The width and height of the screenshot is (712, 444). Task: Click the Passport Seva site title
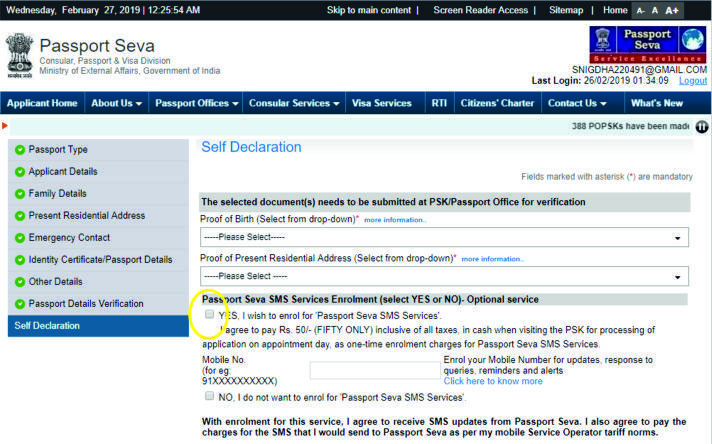[97, 46]
